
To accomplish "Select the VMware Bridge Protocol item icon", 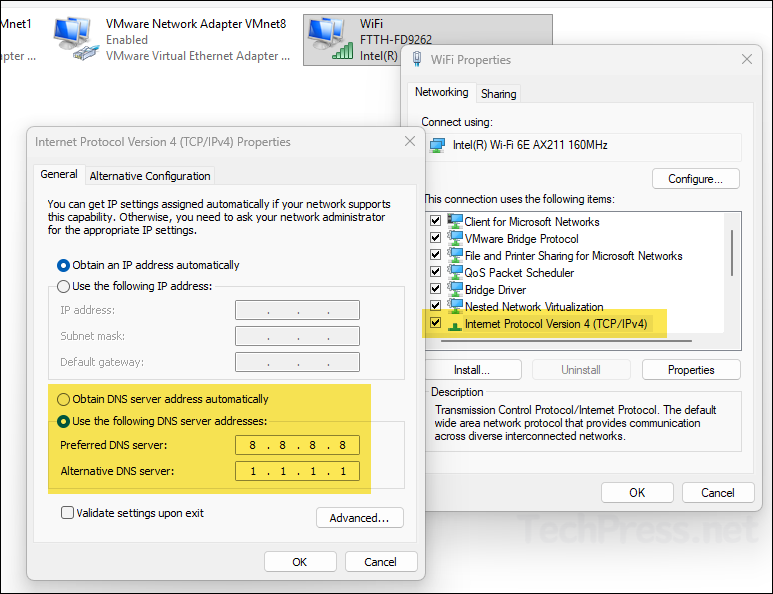I will click(456, 239).
